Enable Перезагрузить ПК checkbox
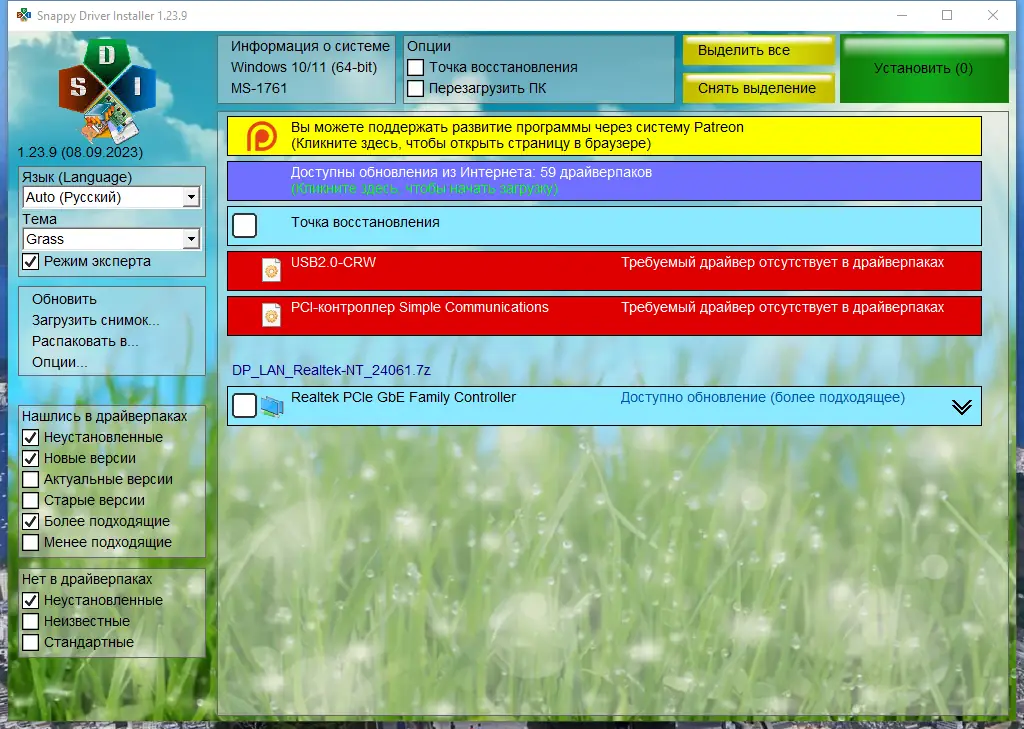The width and height of the screenshot is (1024, 729). pyautogui.click(x=415, y=88)
